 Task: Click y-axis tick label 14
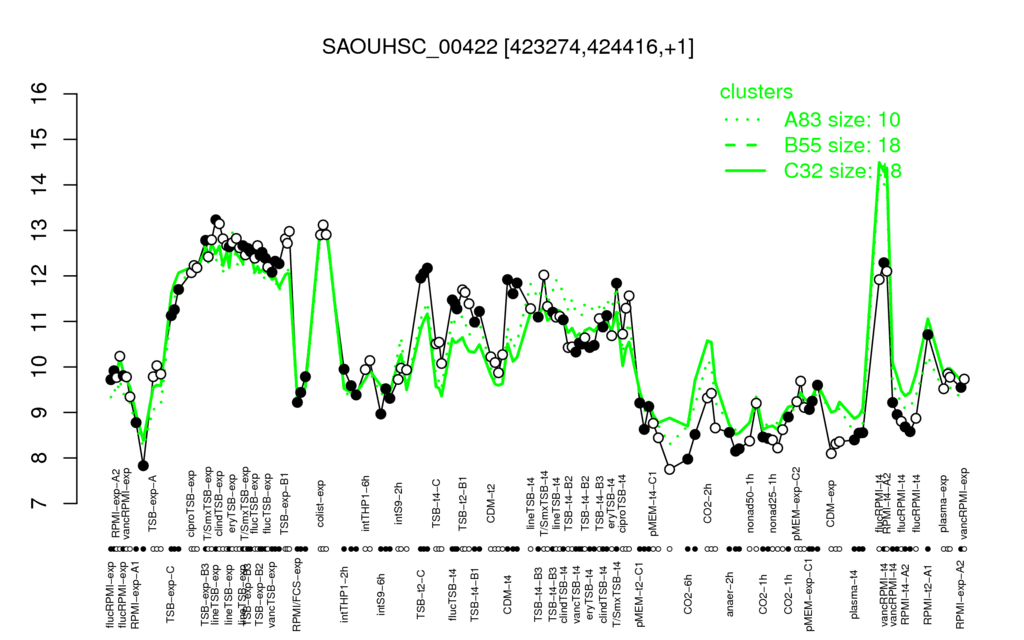(40, 185)
